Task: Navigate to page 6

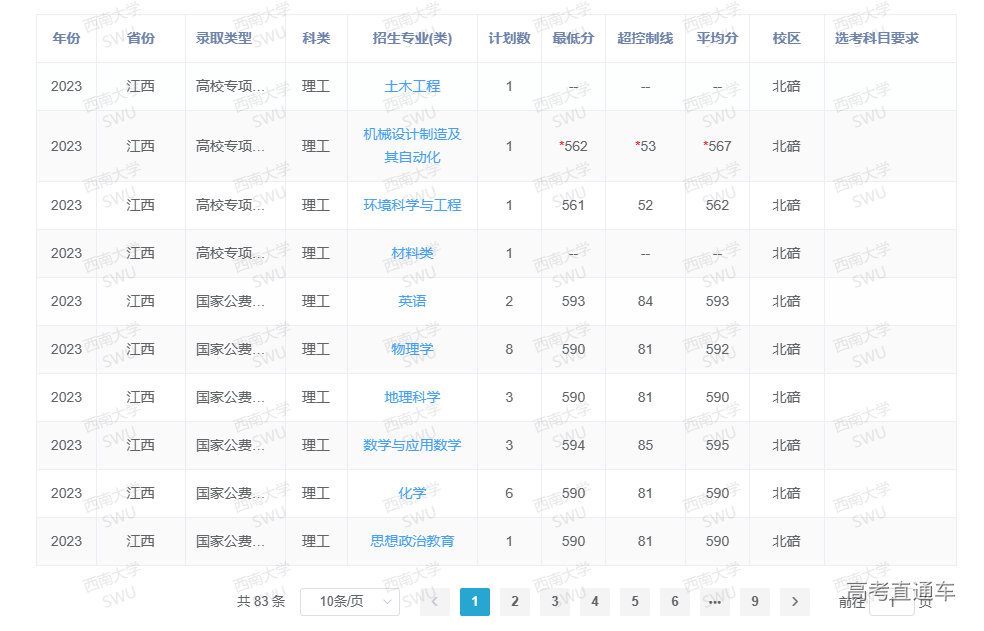Action: 674,601
